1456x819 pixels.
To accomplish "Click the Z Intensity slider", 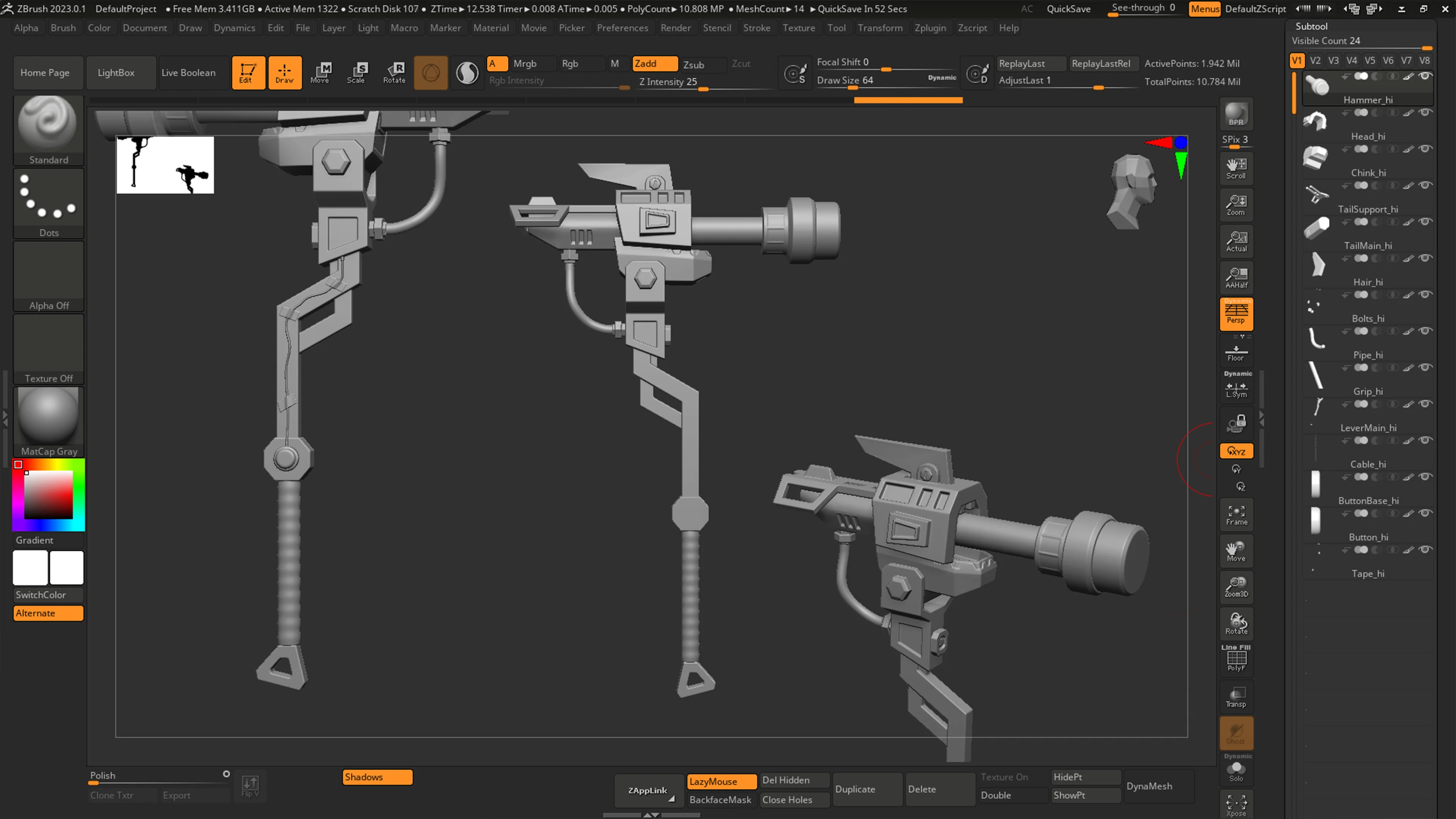I will [704, 82].
